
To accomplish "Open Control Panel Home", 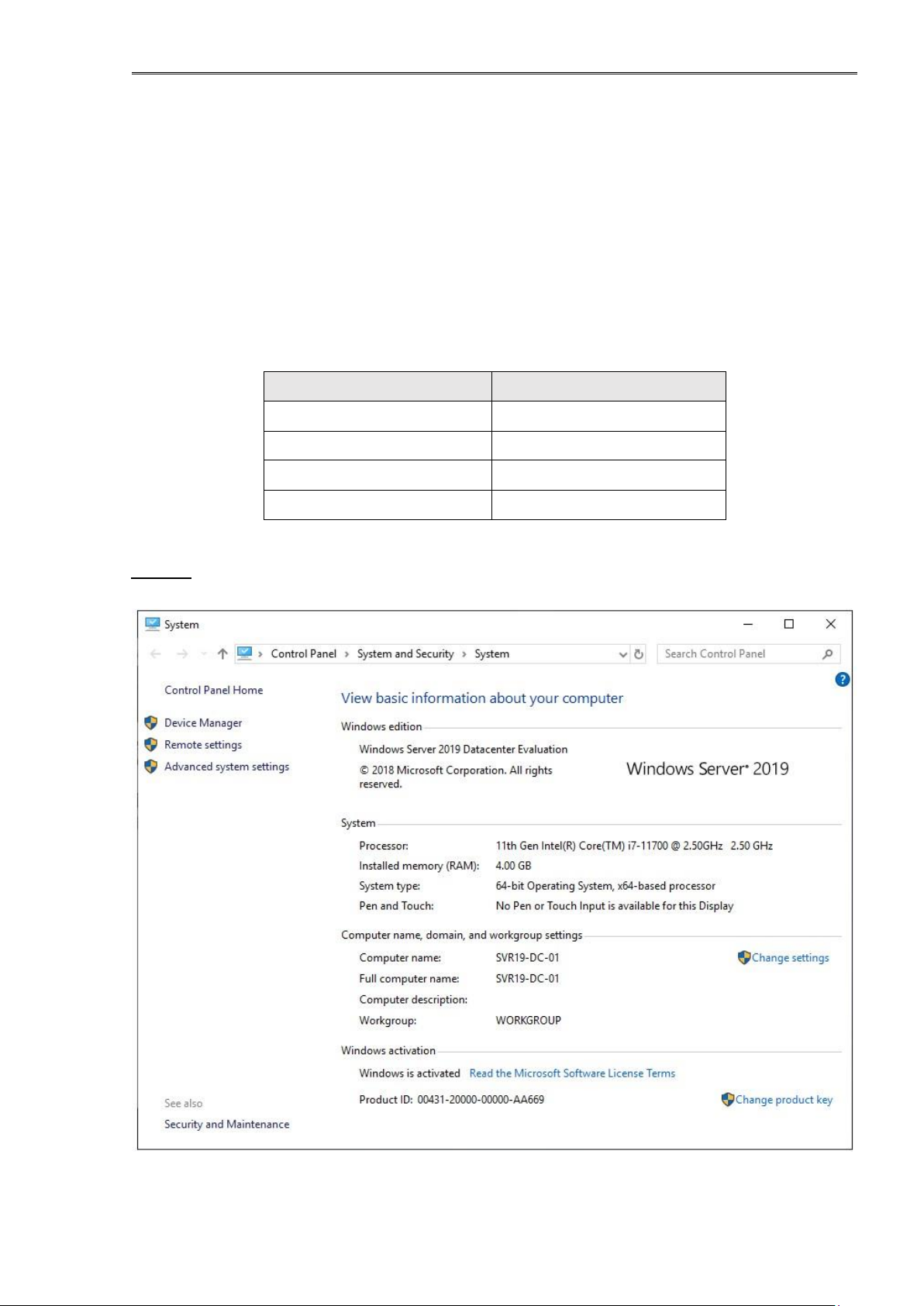I will (x=213, y=690).
